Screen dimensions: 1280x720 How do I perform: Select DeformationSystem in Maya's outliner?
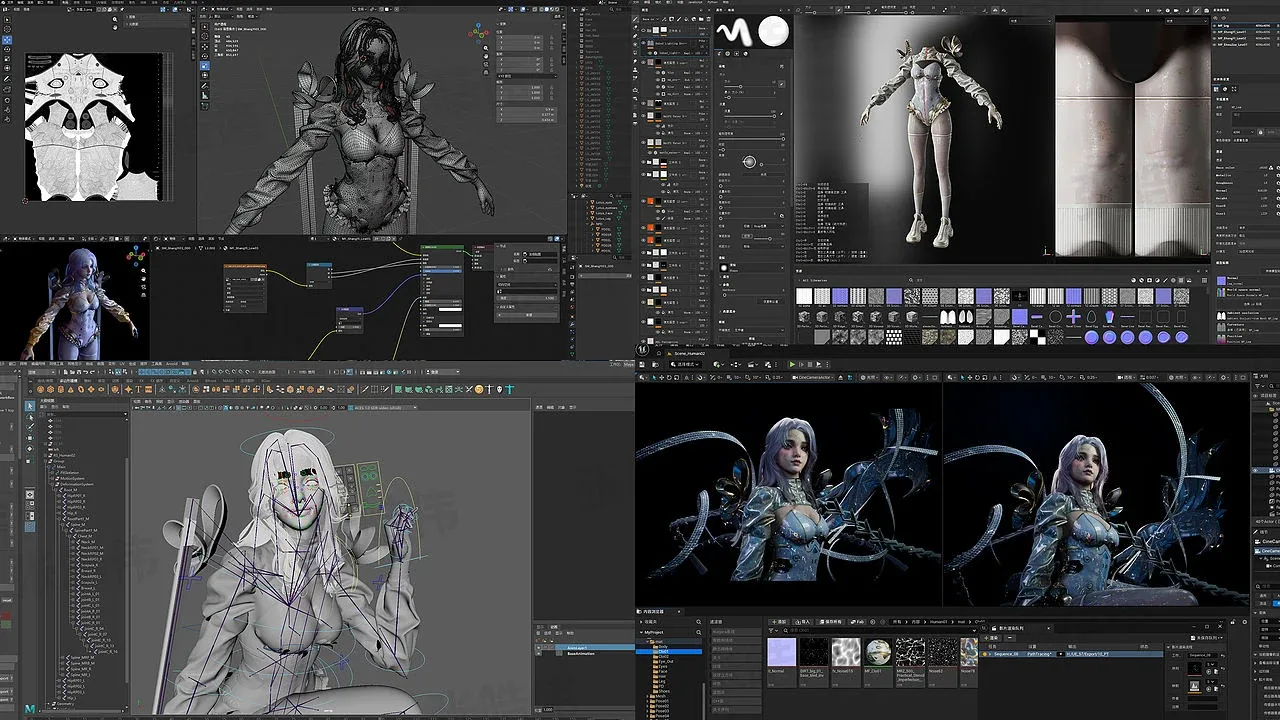tap(77, 485)
